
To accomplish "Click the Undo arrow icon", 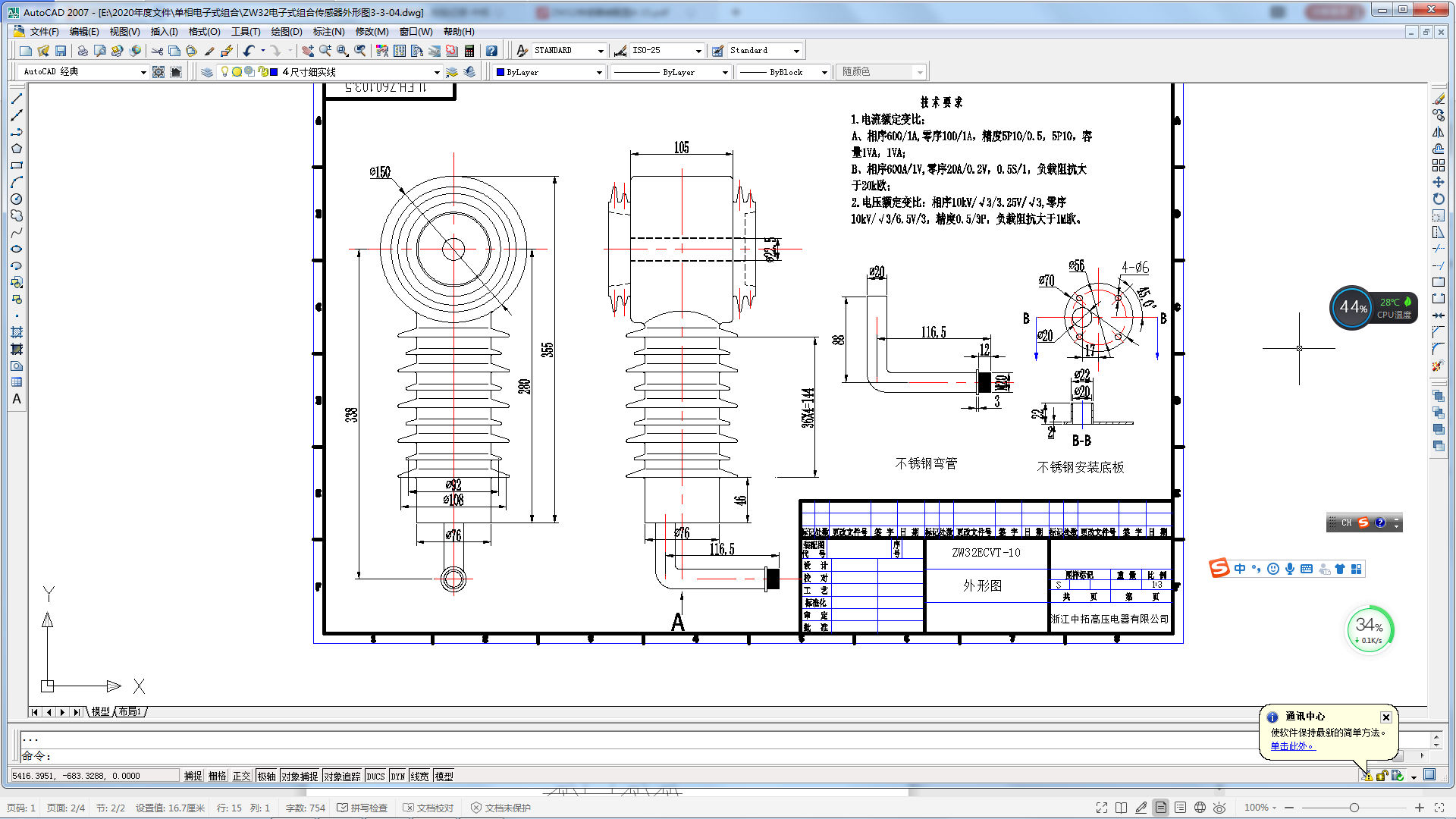I will coord(249,51).
